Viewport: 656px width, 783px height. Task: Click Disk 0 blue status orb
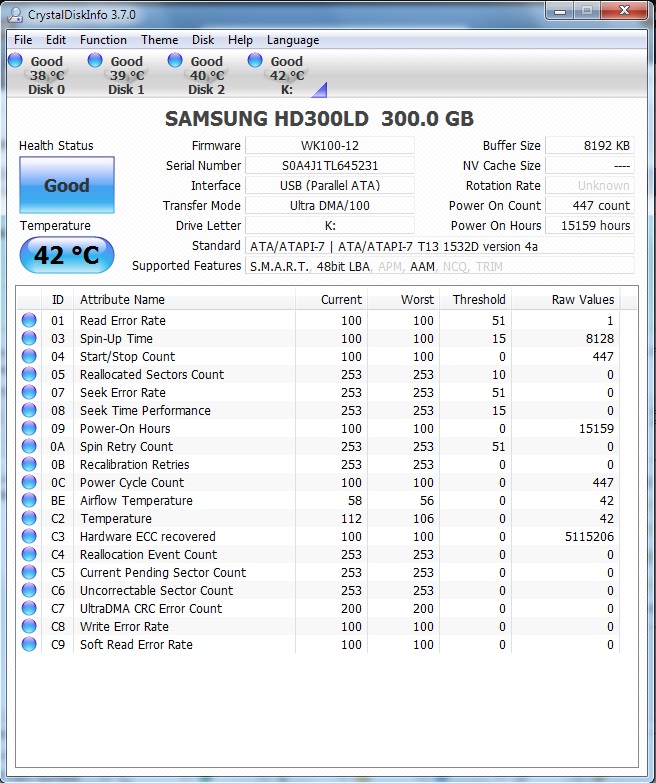(x=15, y=60)
